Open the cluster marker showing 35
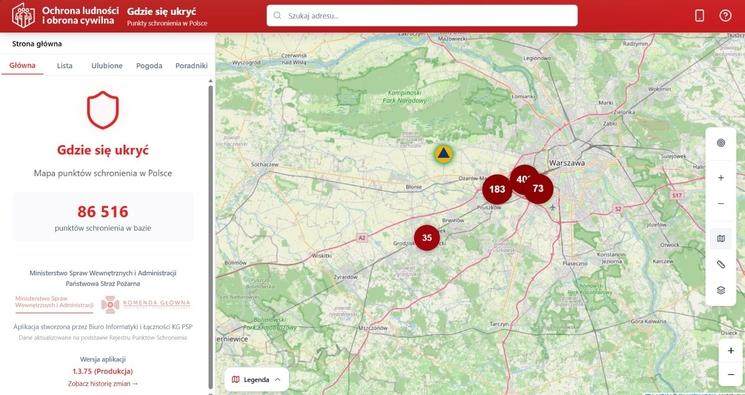745x395 pixels. 427,238
